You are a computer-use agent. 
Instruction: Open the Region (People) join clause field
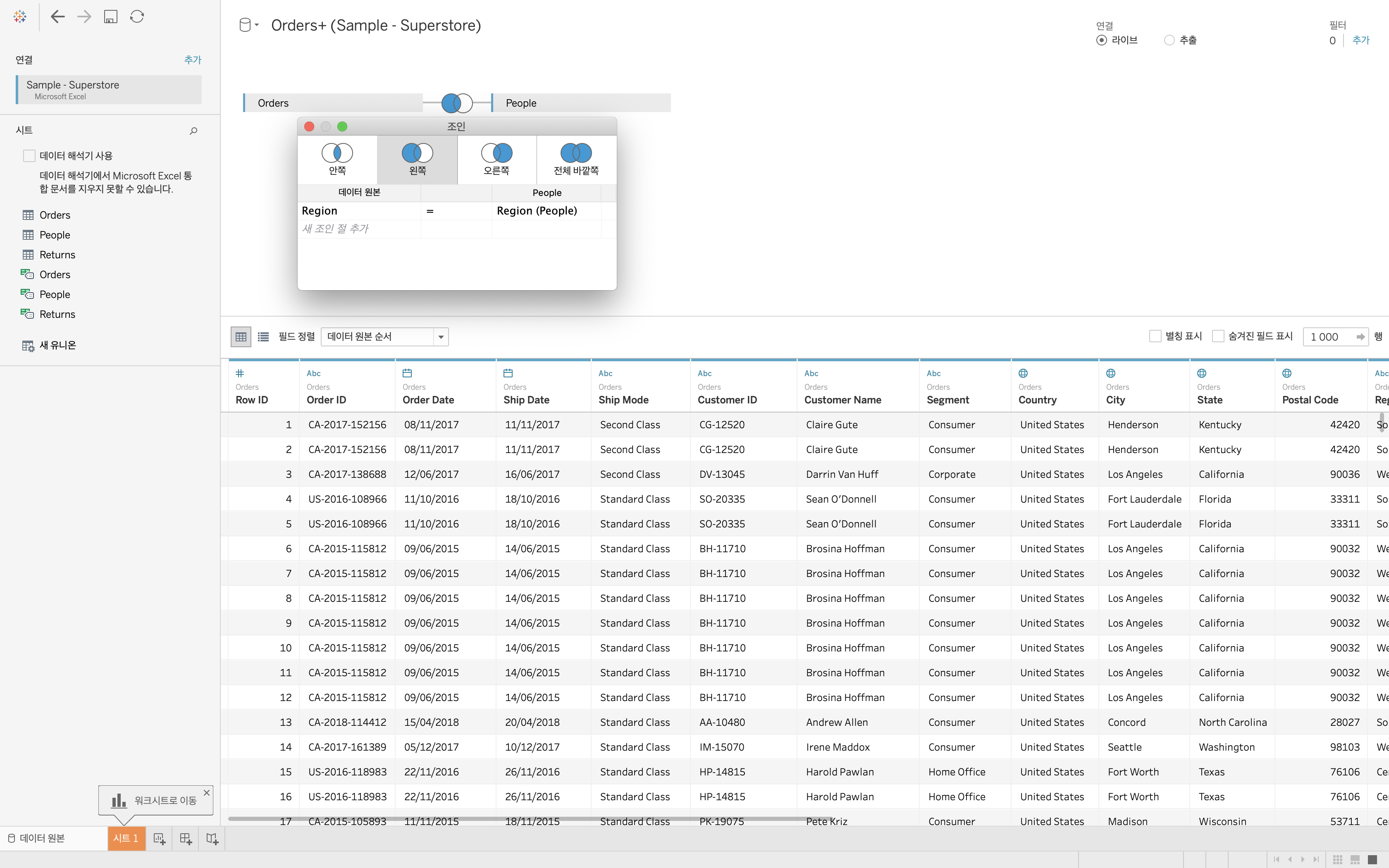pos(547,211)
